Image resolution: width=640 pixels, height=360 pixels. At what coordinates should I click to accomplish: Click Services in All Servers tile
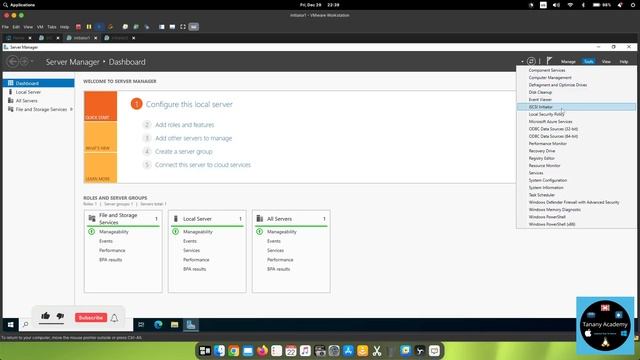(276, 251)
